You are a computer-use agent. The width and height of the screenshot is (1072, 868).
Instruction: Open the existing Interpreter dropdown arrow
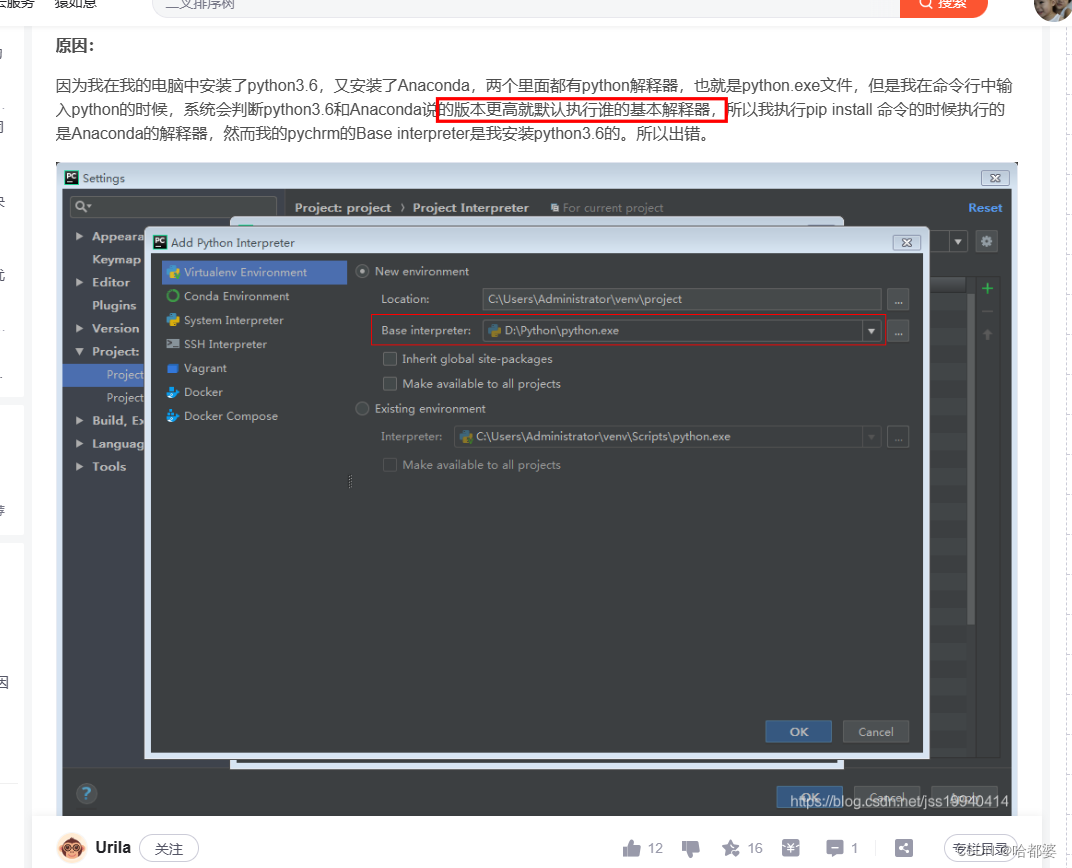point(871,437)
